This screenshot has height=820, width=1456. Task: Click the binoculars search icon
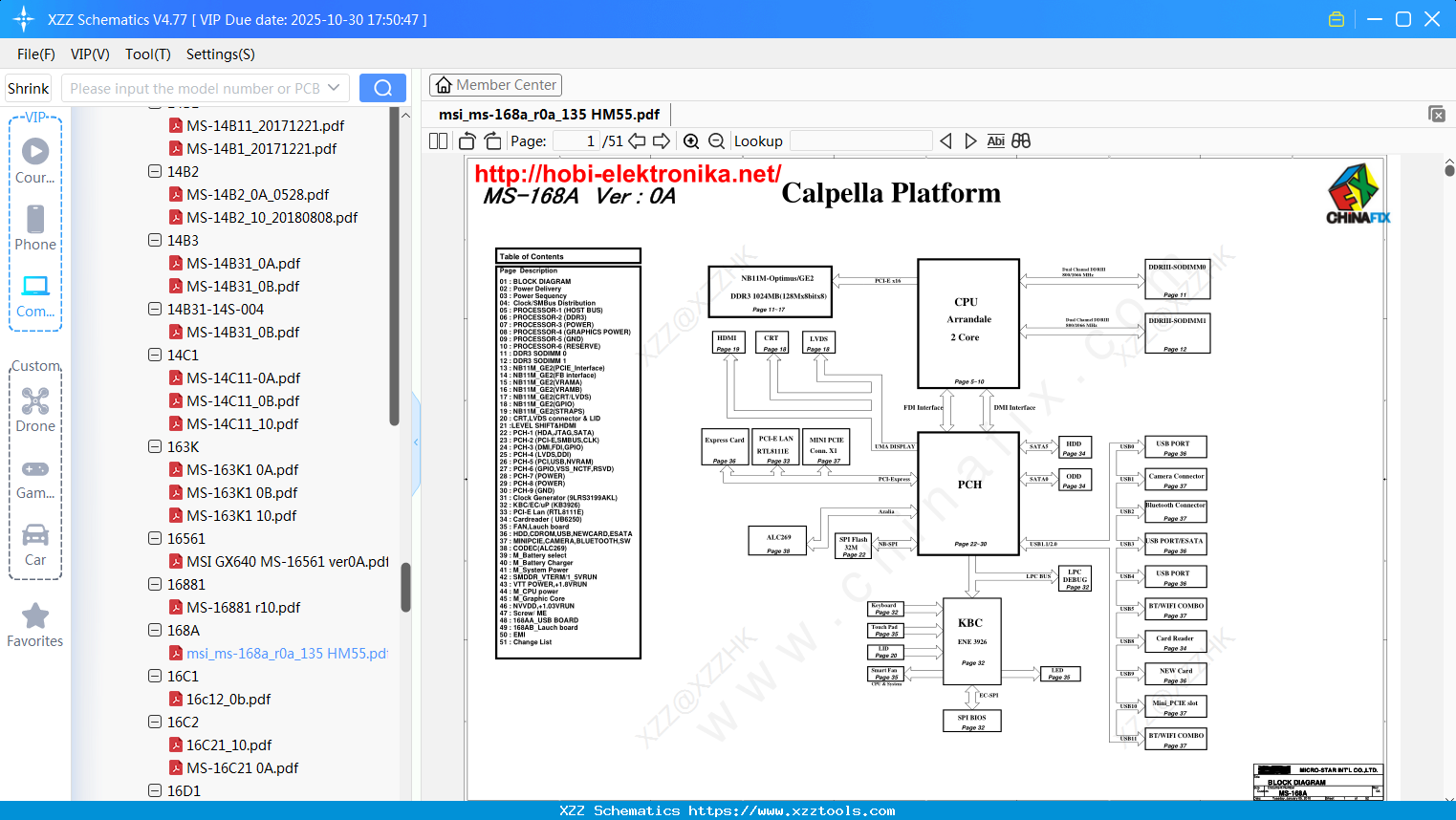(1021, 141)
